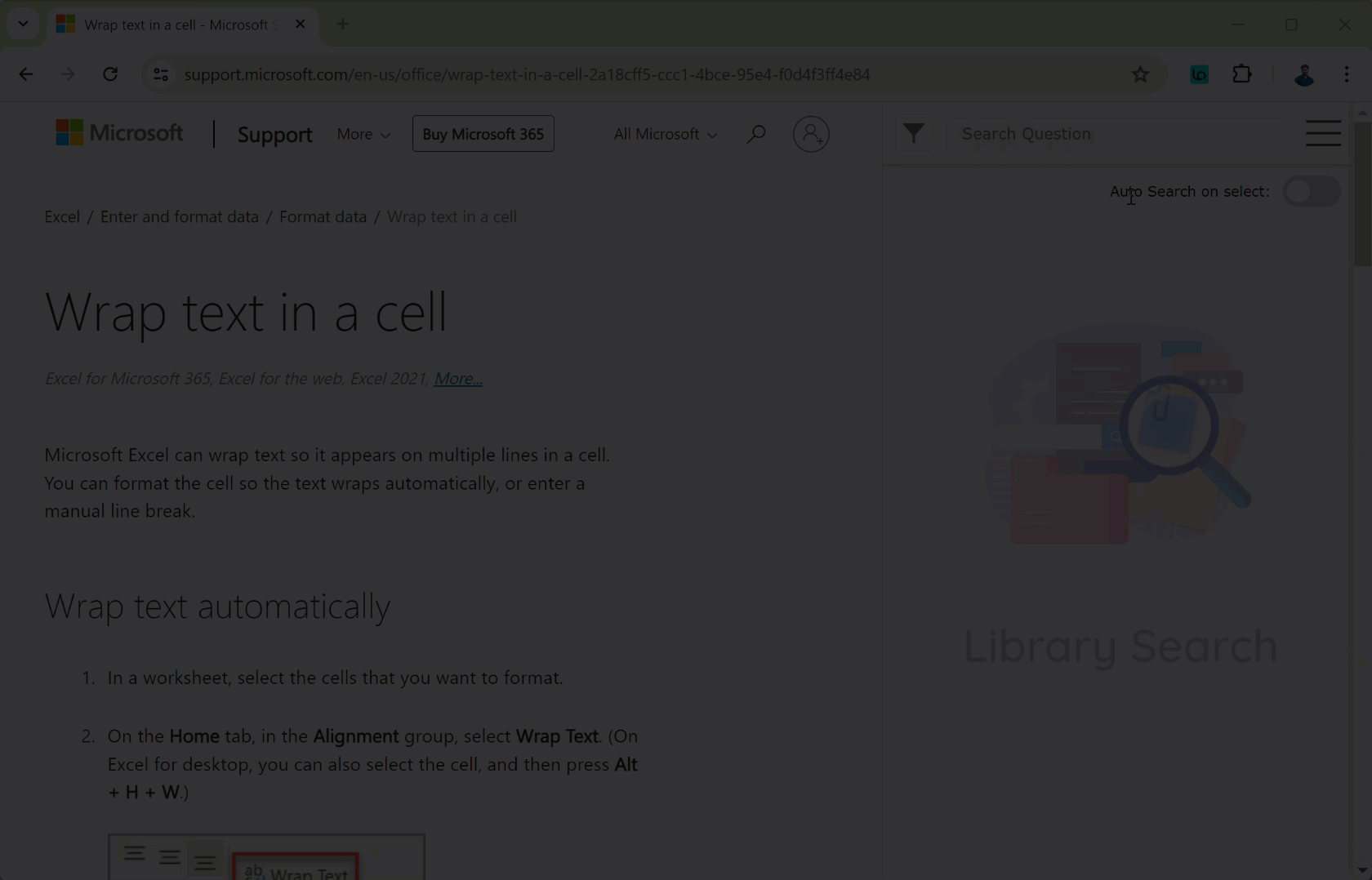The height and width of the screenshot is (880, 1372).
Task: Go forward in browser history
Action: pyautogui.click(x=68, y=74)
